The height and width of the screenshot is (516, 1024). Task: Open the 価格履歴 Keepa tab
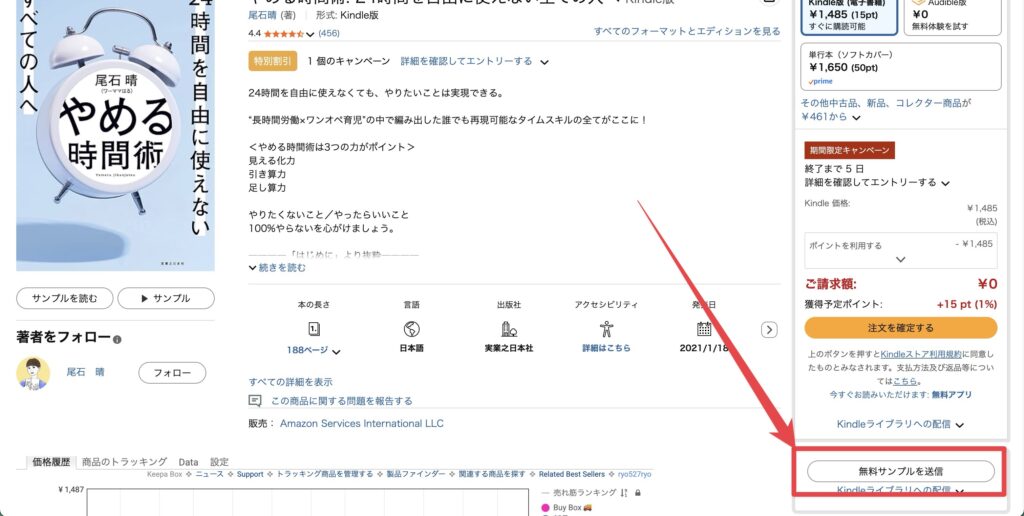pos(51,462)
